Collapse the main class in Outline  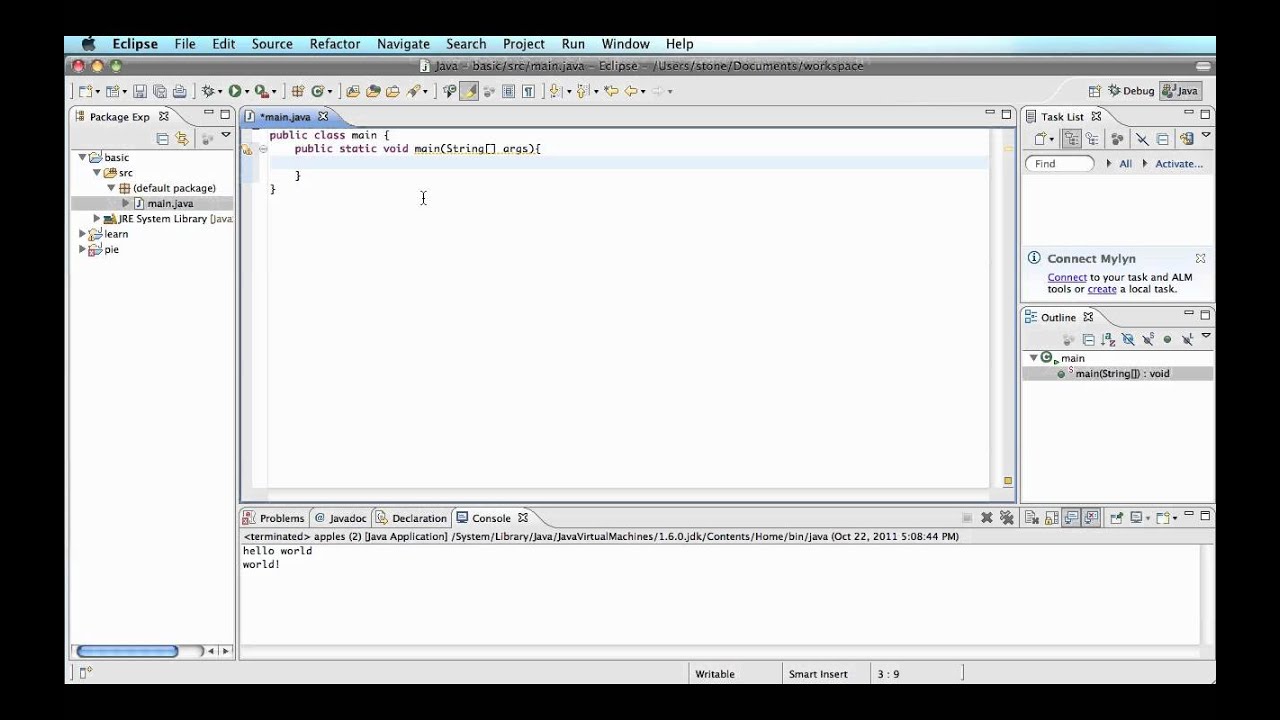[1034, 357]
